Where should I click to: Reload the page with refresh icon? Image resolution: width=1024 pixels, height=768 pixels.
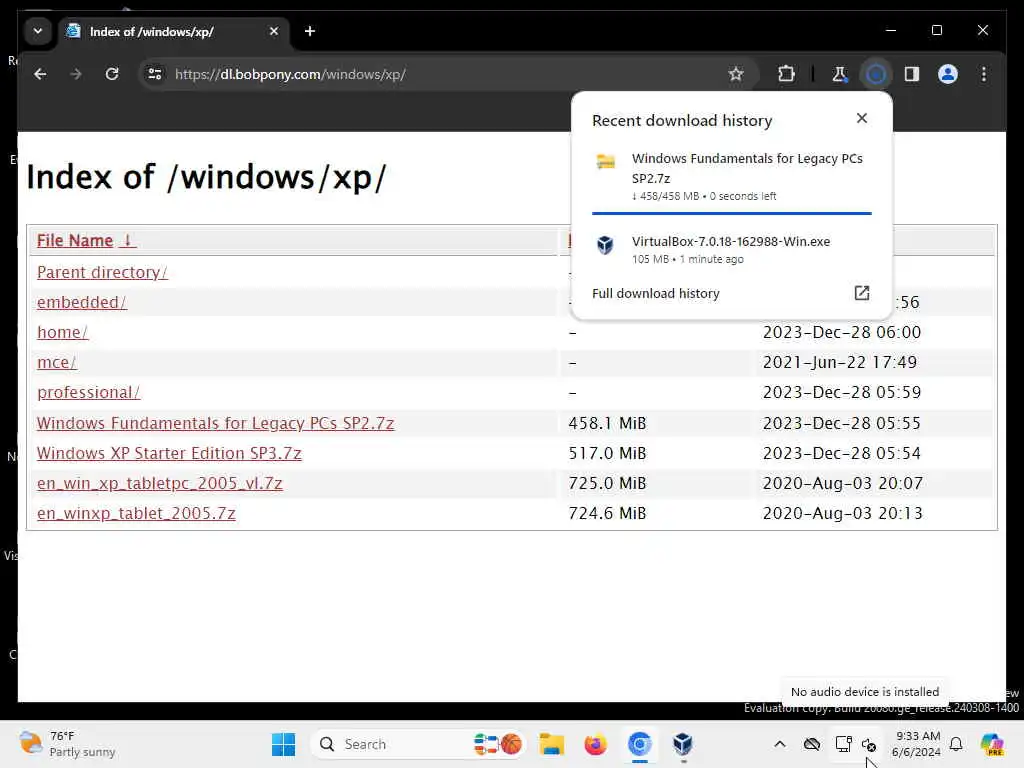coord(112,74)
